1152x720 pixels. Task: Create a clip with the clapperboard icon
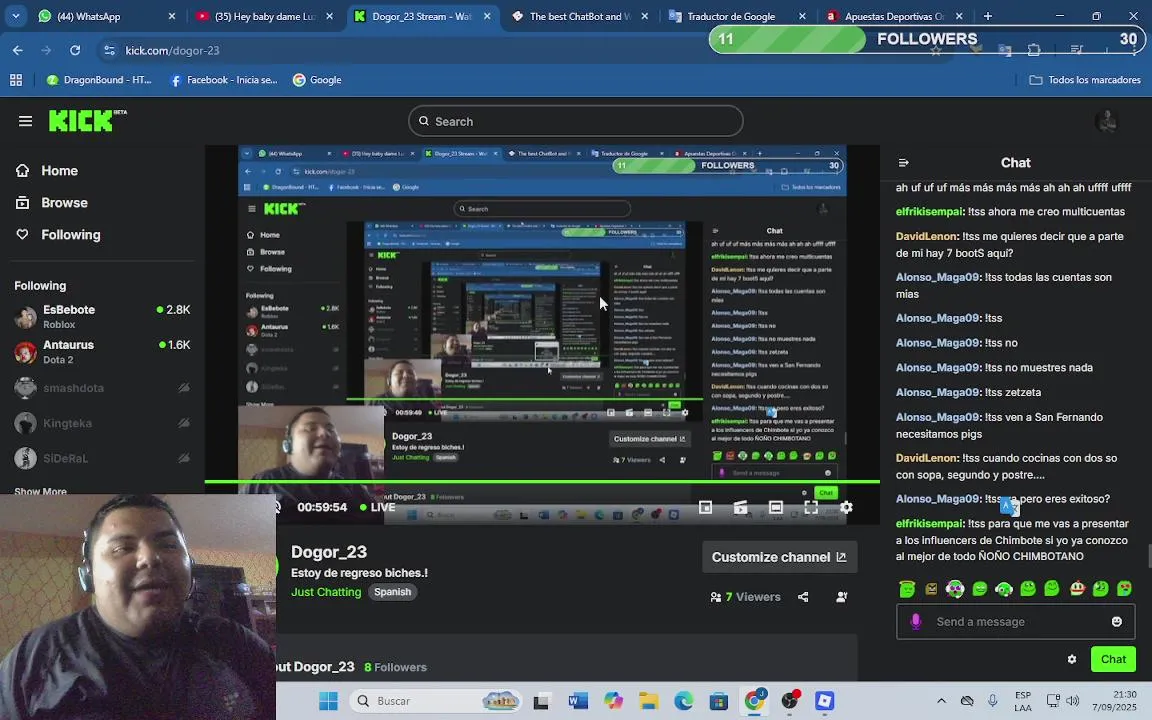741,507
